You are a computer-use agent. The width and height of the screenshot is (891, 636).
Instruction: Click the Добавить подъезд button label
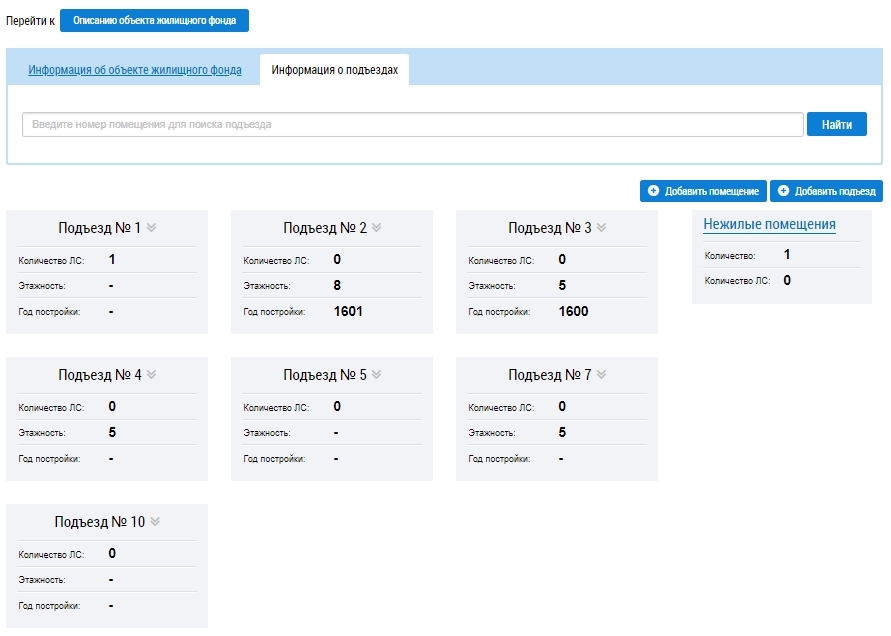point(835,192)
